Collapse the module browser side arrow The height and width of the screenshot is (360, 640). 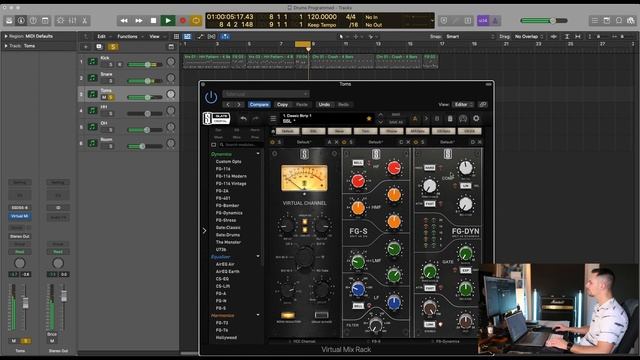[x=204, y=231]
